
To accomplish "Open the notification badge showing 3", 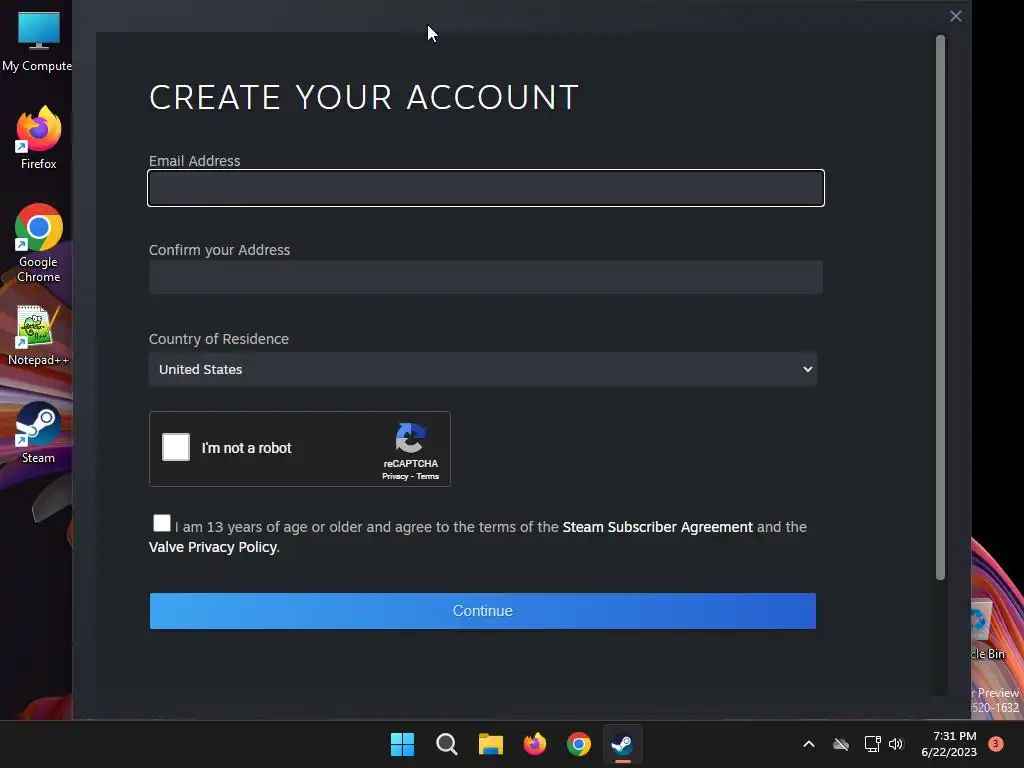I will 996,744.
